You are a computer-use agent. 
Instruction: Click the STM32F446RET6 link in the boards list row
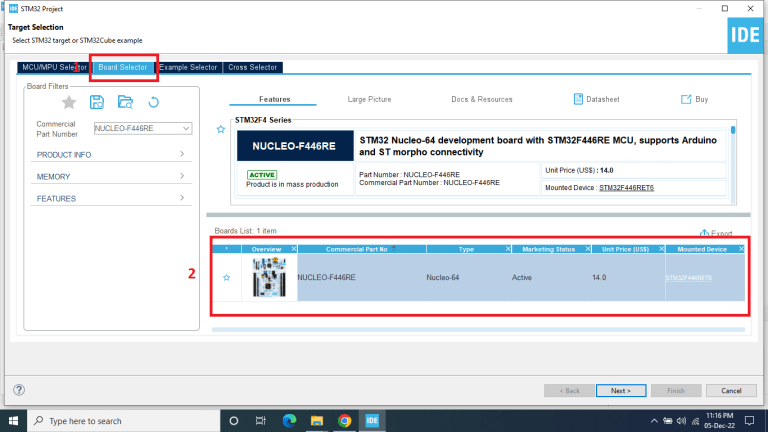(689, 278)
